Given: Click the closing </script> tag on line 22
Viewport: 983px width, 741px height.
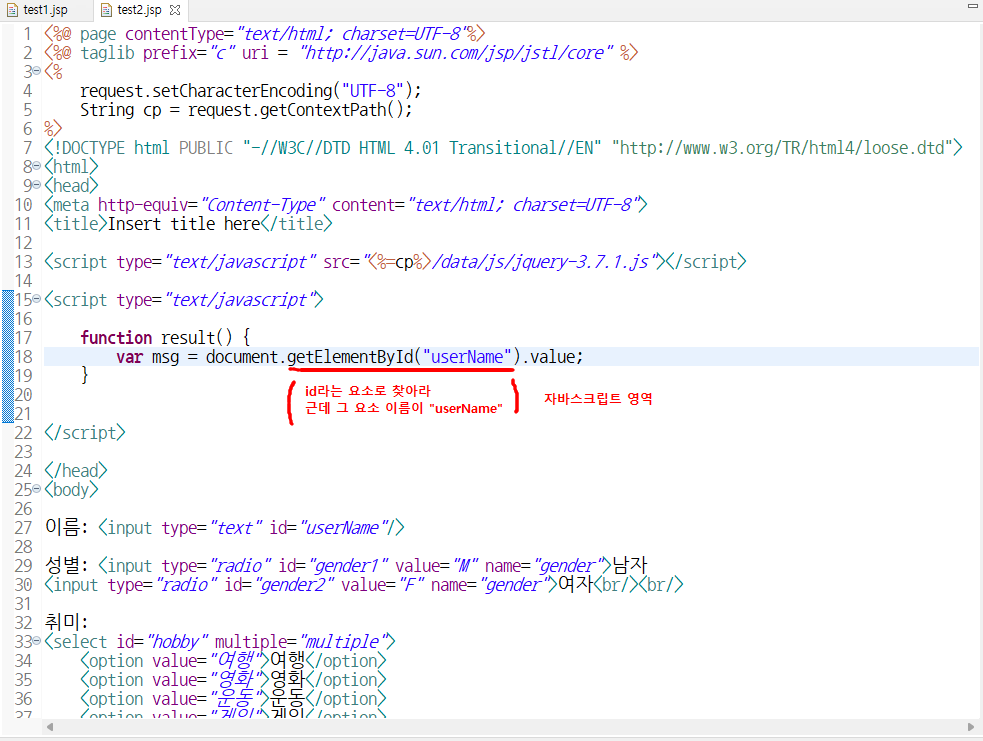Looking at the screenshot, I should click(85, 433).
